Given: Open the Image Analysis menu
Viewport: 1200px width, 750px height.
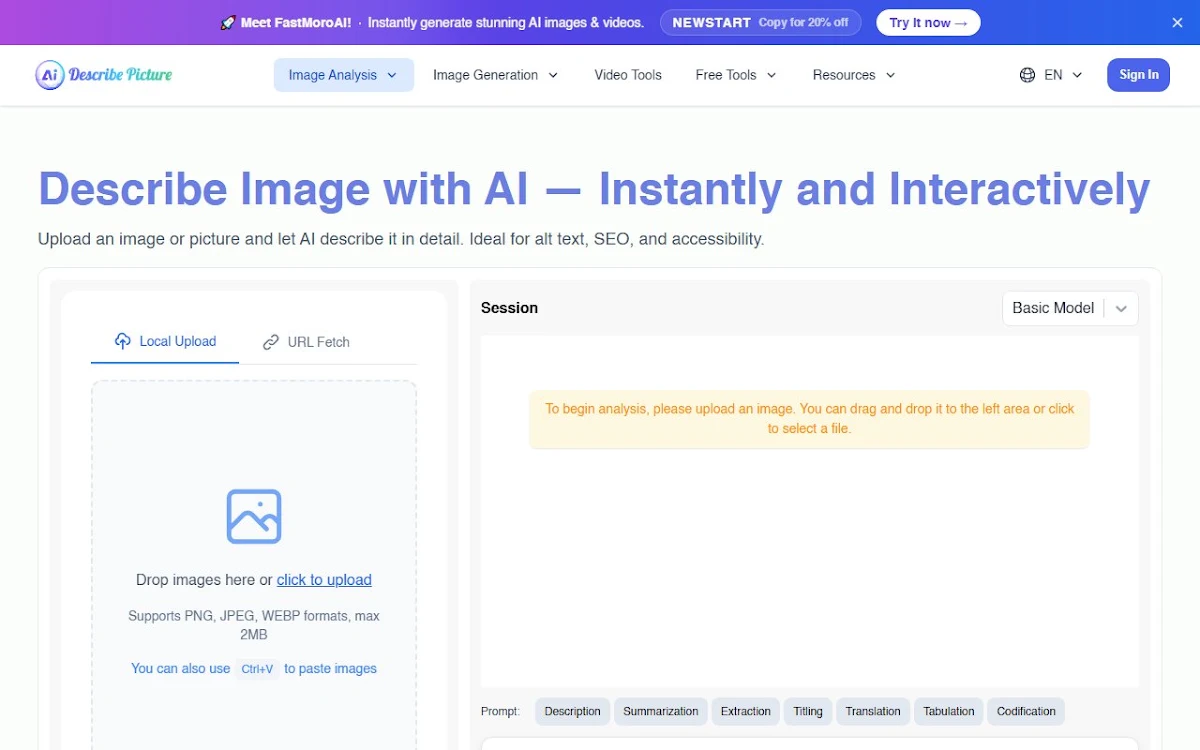Looking at the screenshot, I should pyautogui.click(x=343, y=75).
